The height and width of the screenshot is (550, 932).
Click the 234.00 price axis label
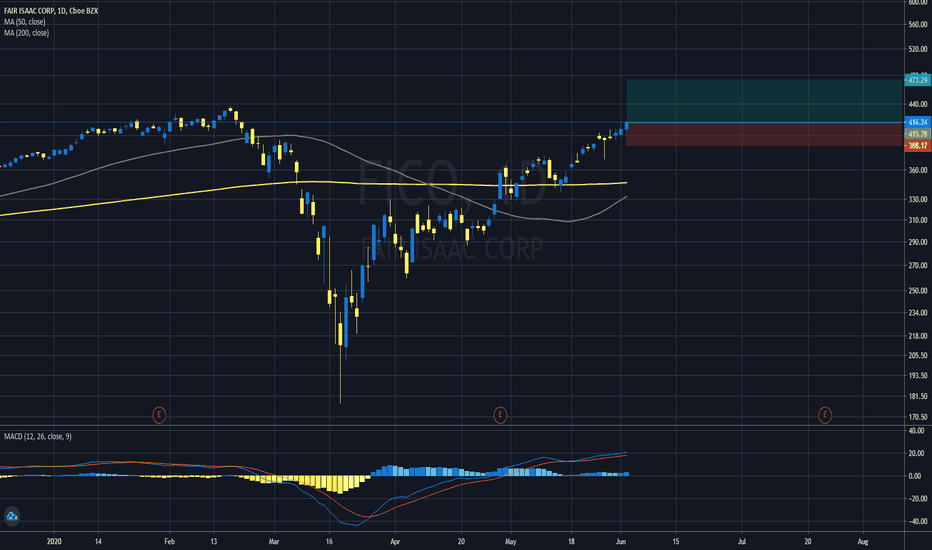pos(918,312)
